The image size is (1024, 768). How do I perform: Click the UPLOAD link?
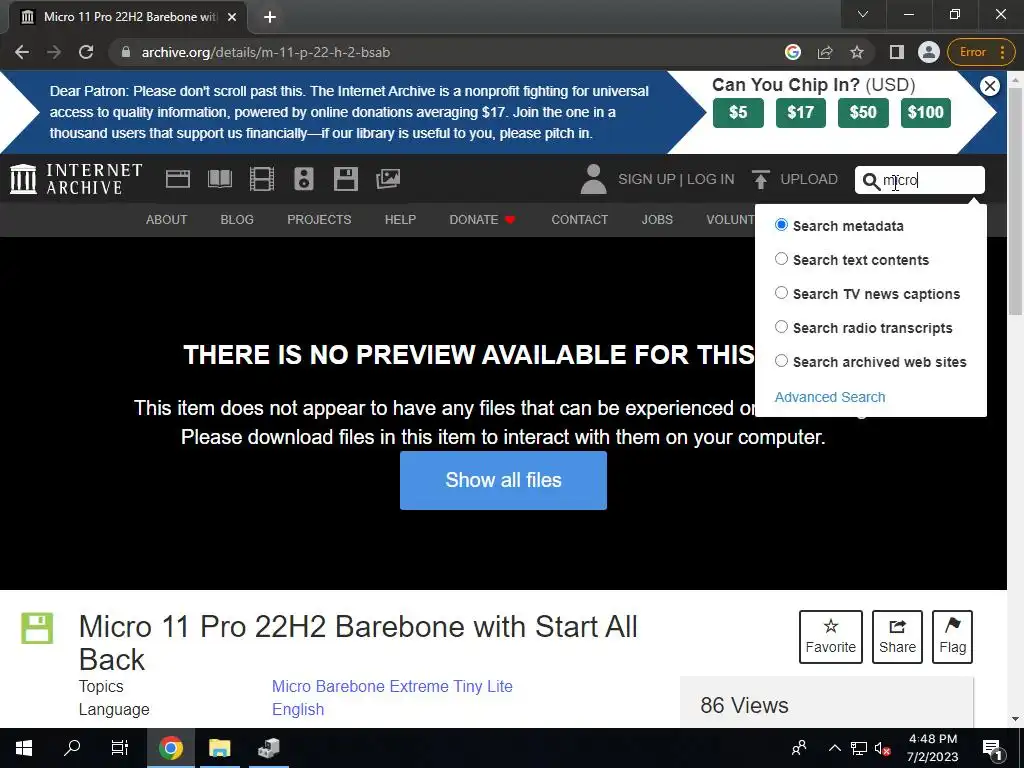808,179
